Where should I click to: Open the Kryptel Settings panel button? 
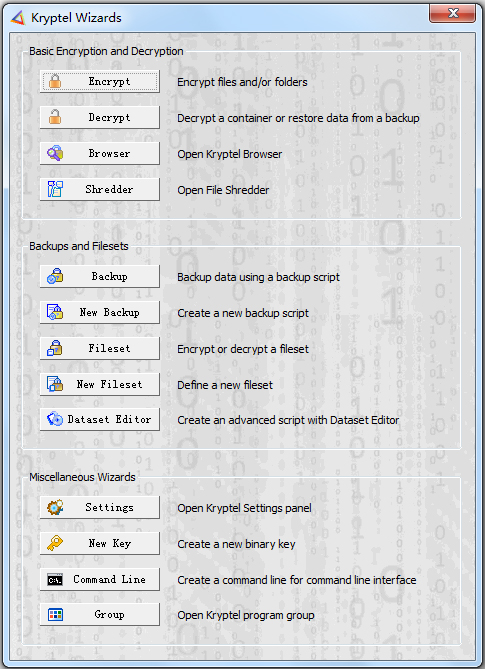100,507
